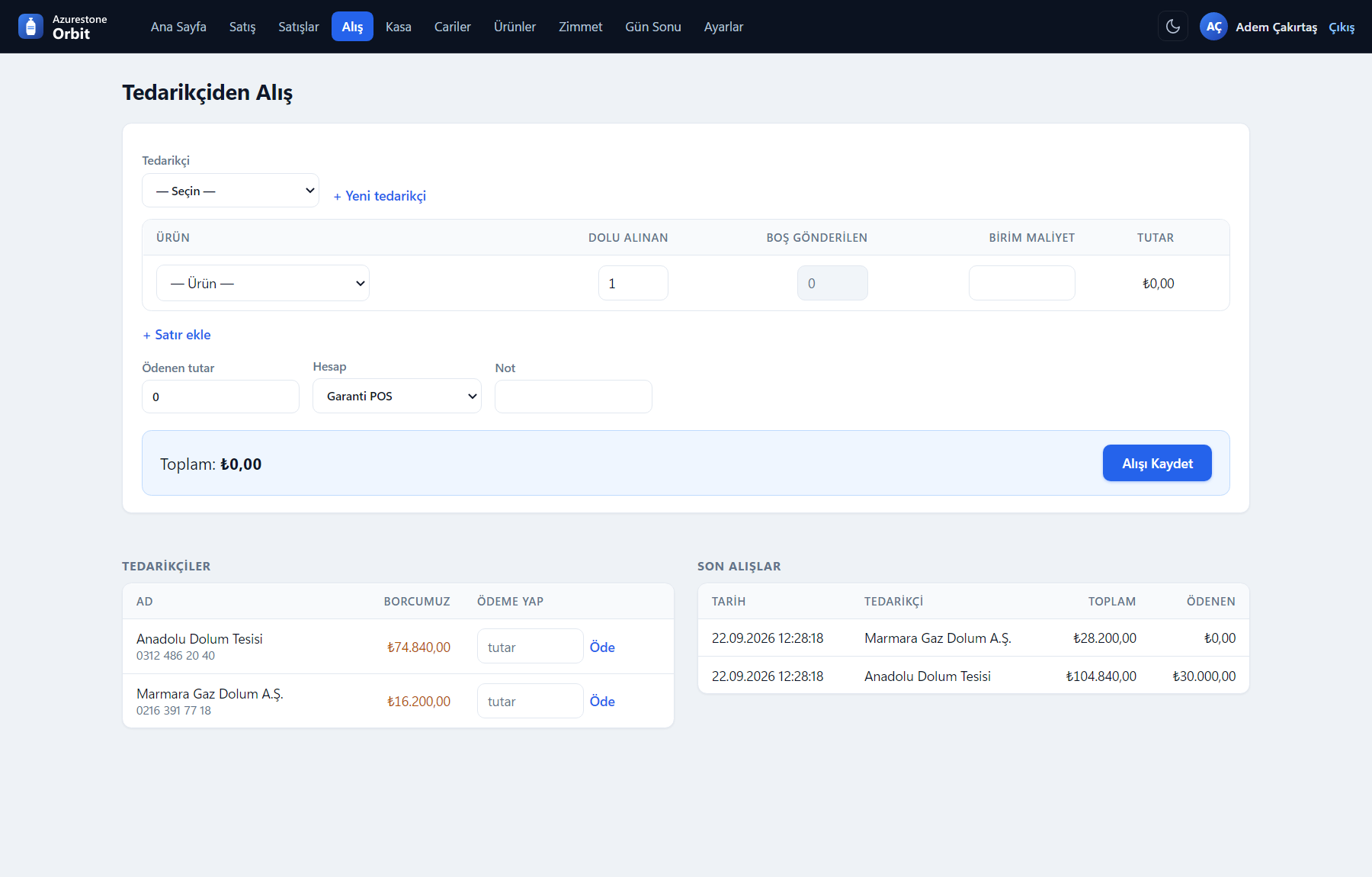Focus the Dolu Alınan quantity field
1372x877 pixels.
[x=633, y=283]
